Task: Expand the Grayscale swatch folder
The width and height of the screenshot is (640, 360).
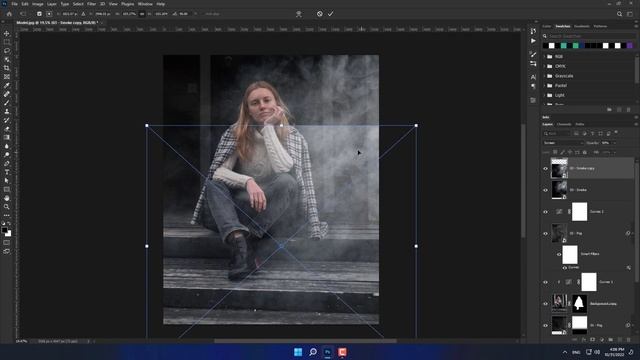Action: [544, 76]
